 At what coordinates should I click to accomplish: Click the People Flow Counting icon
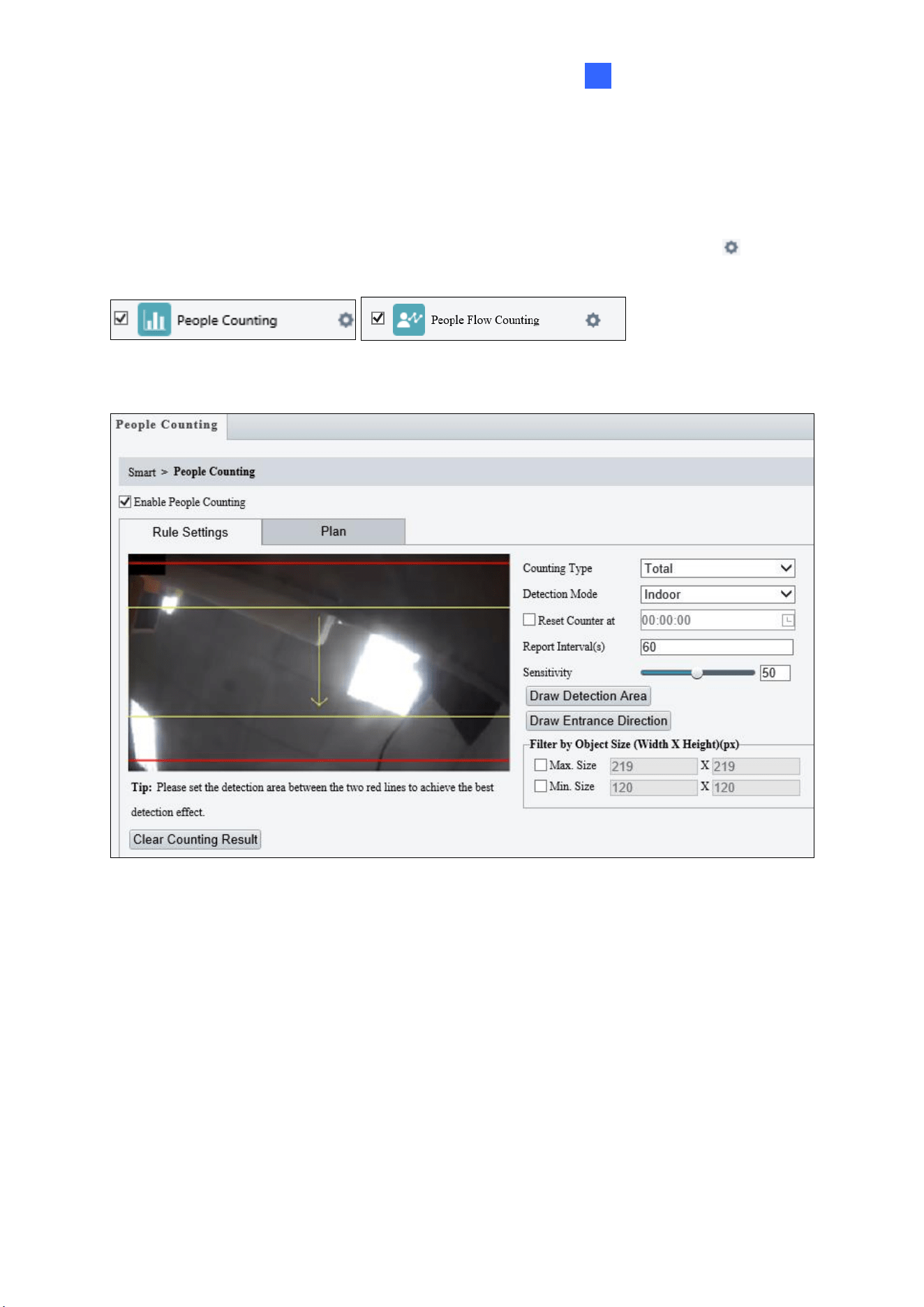tap(409, 320)
